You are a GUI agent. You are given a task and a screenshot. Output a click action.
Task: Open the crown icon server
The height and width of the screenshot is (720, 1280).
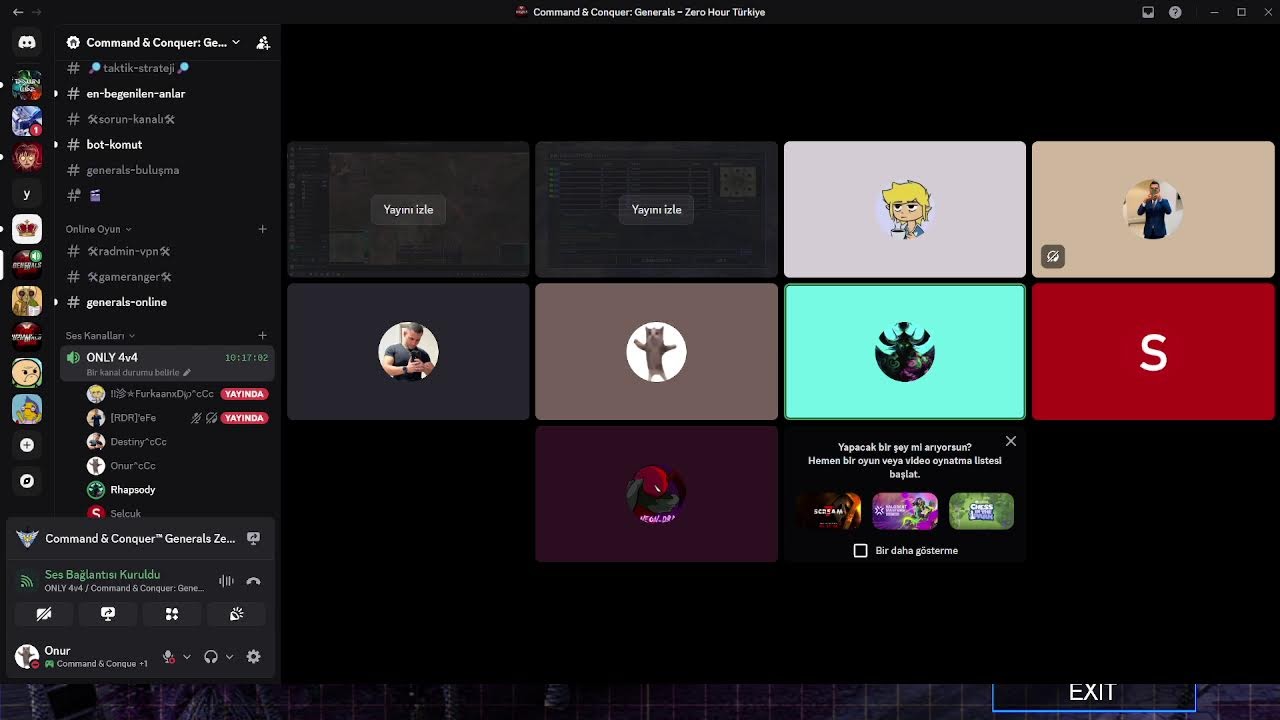(27, 229)
